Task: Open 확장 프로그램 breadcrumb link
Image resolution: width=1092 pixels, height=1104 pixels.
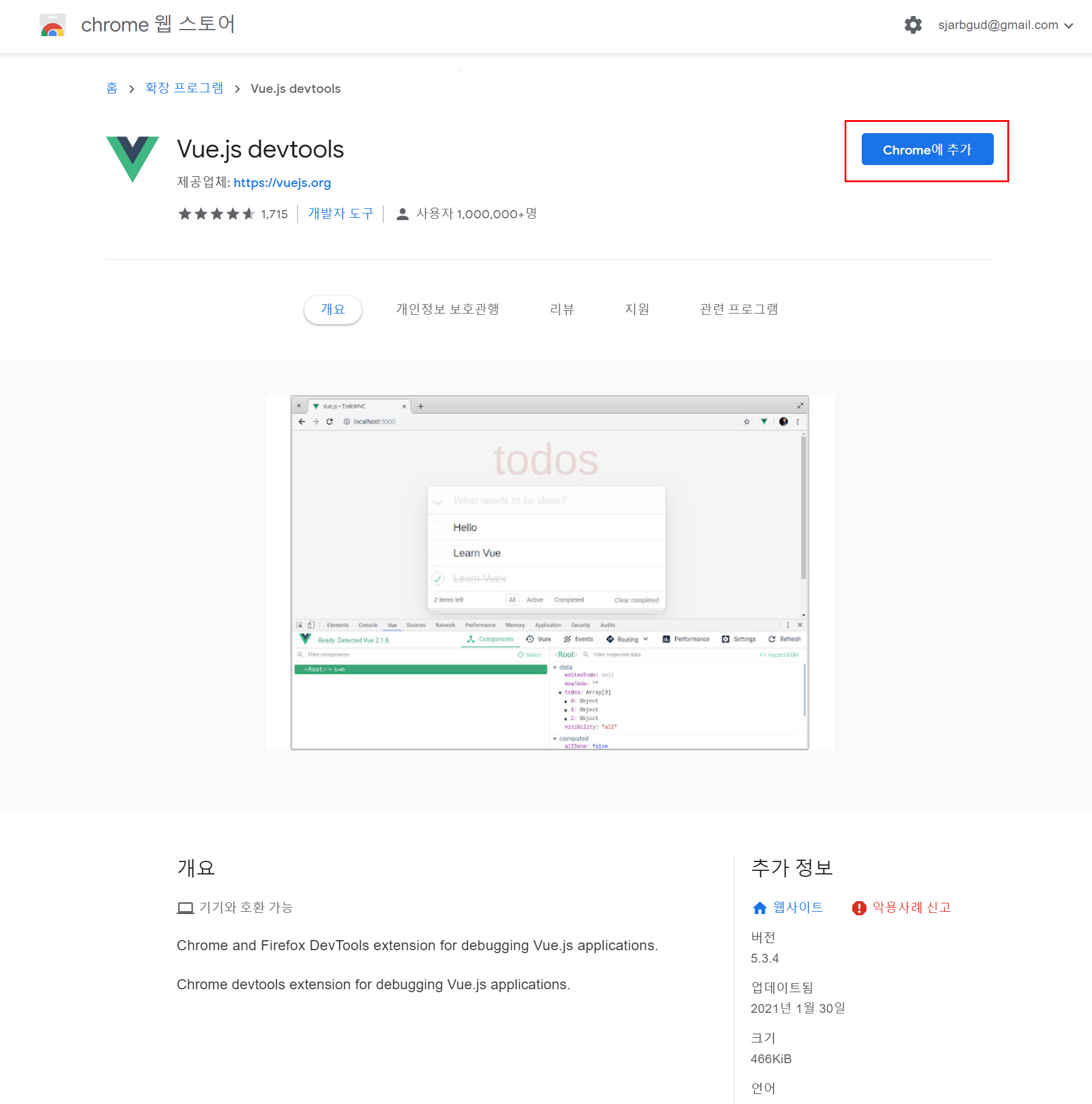Action: click(184, 88)
